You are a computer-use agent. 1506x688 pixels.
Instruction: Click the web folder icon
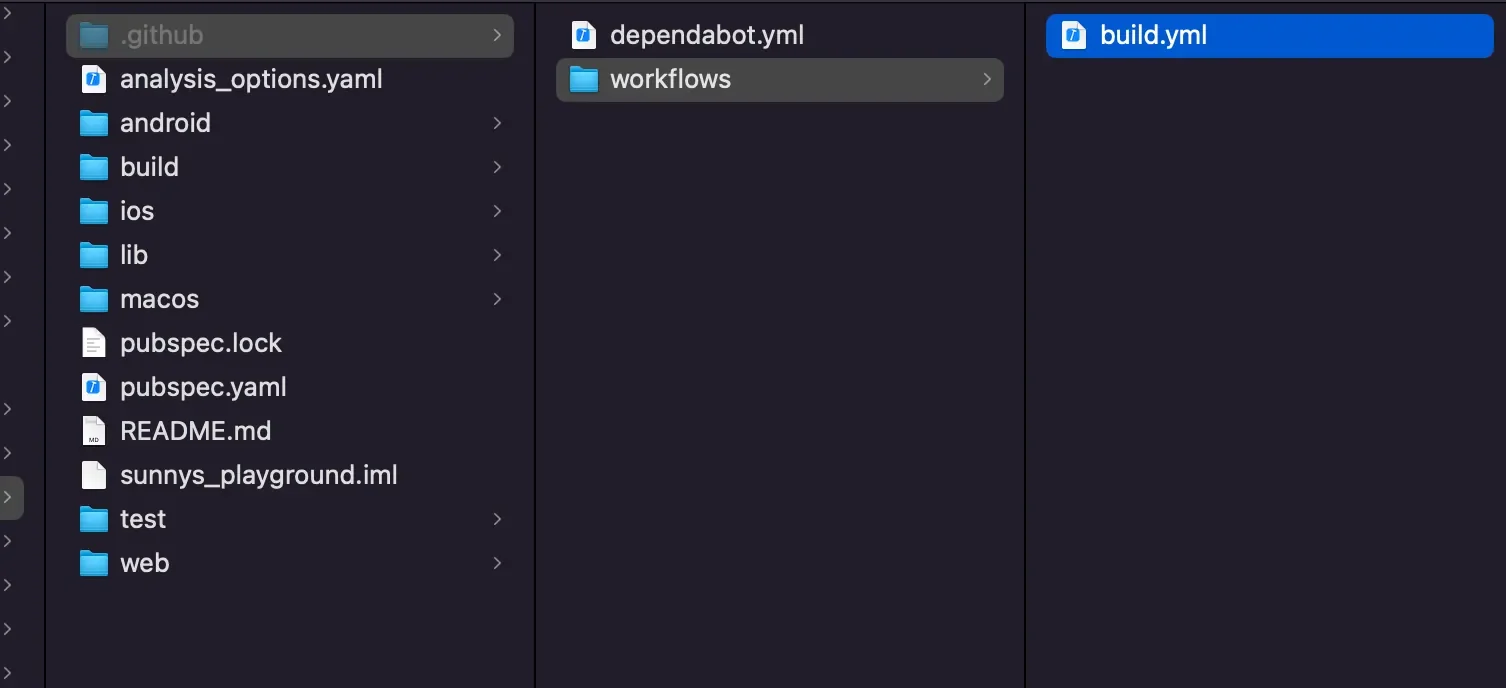(x=94, y=563)
